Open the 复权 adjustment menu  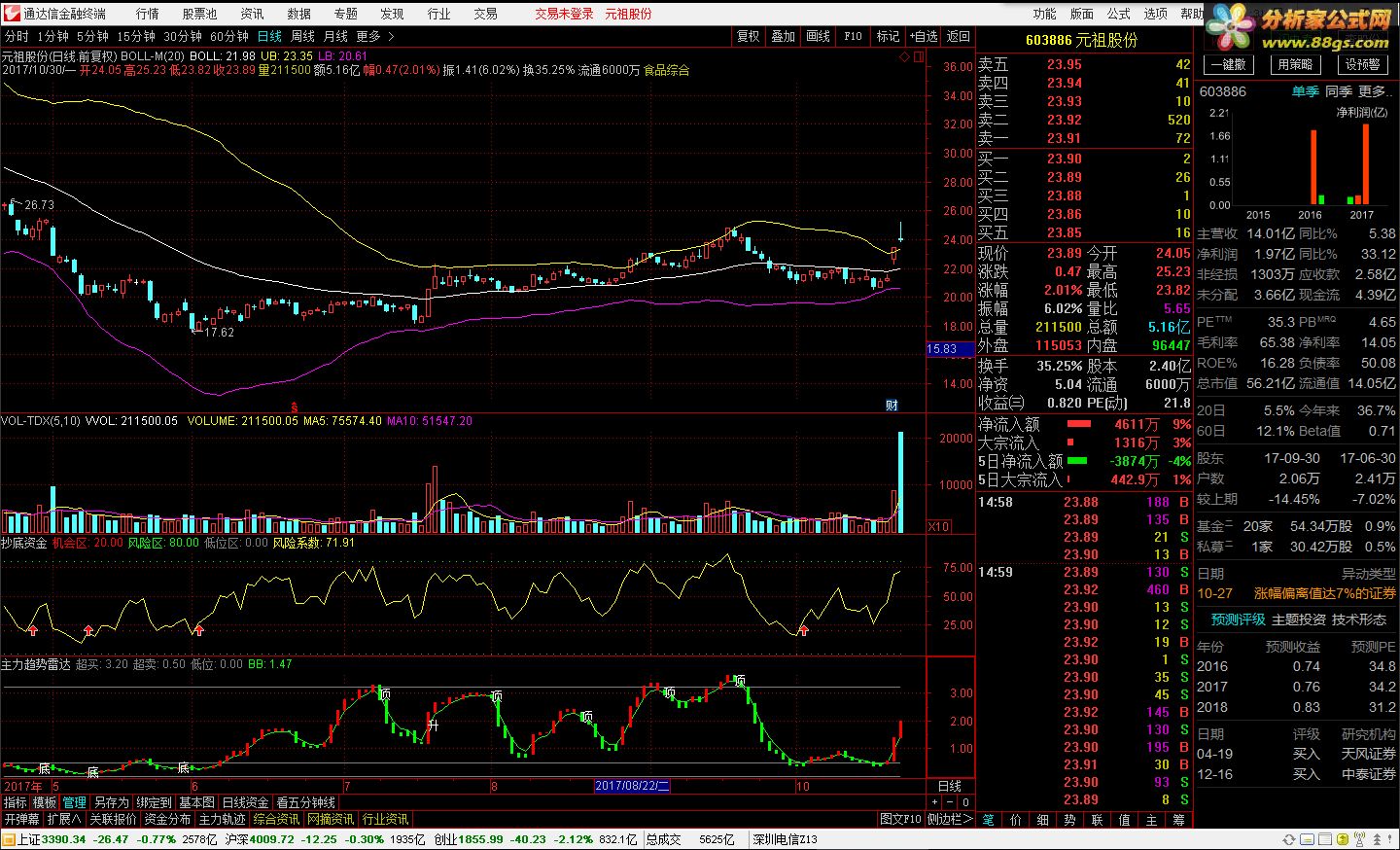(x=748, y=36)
